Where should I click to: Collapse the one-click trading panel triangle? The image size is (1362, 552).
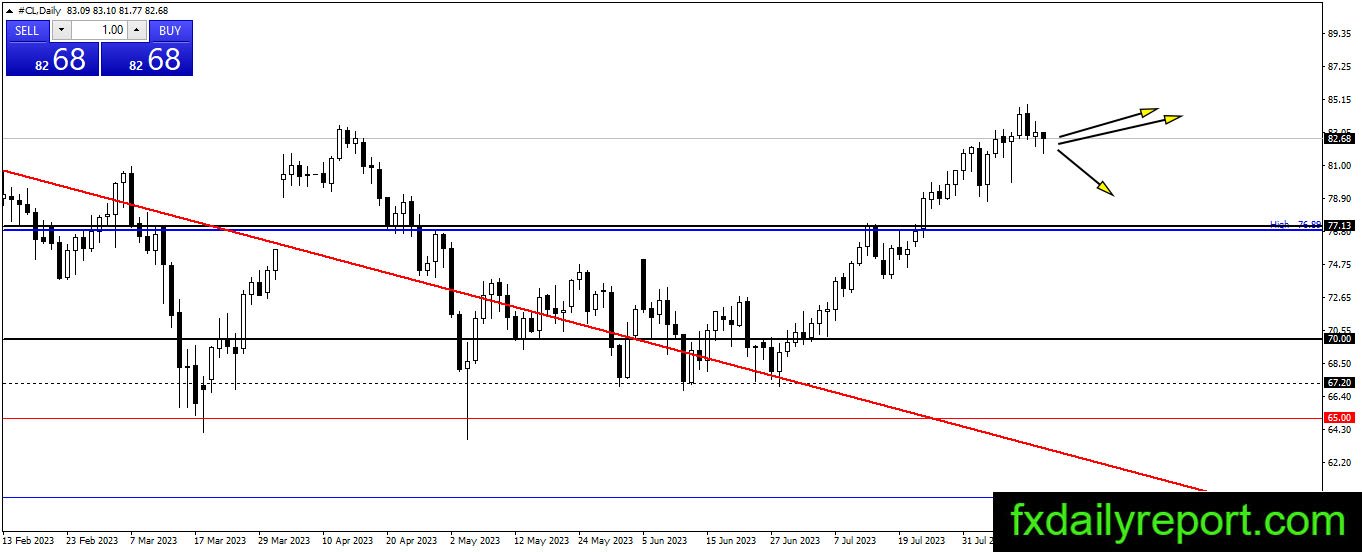coord(10,10)
